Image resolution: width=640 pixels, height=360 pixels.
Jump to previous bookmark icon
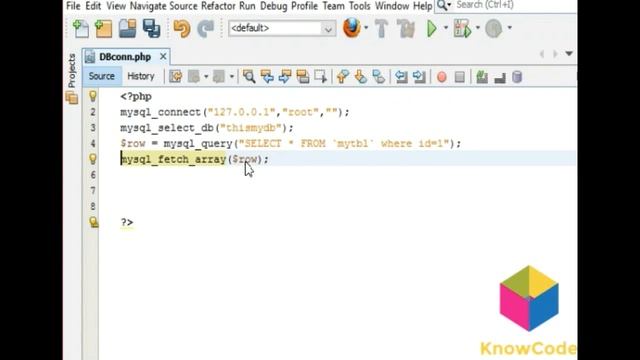342,76
